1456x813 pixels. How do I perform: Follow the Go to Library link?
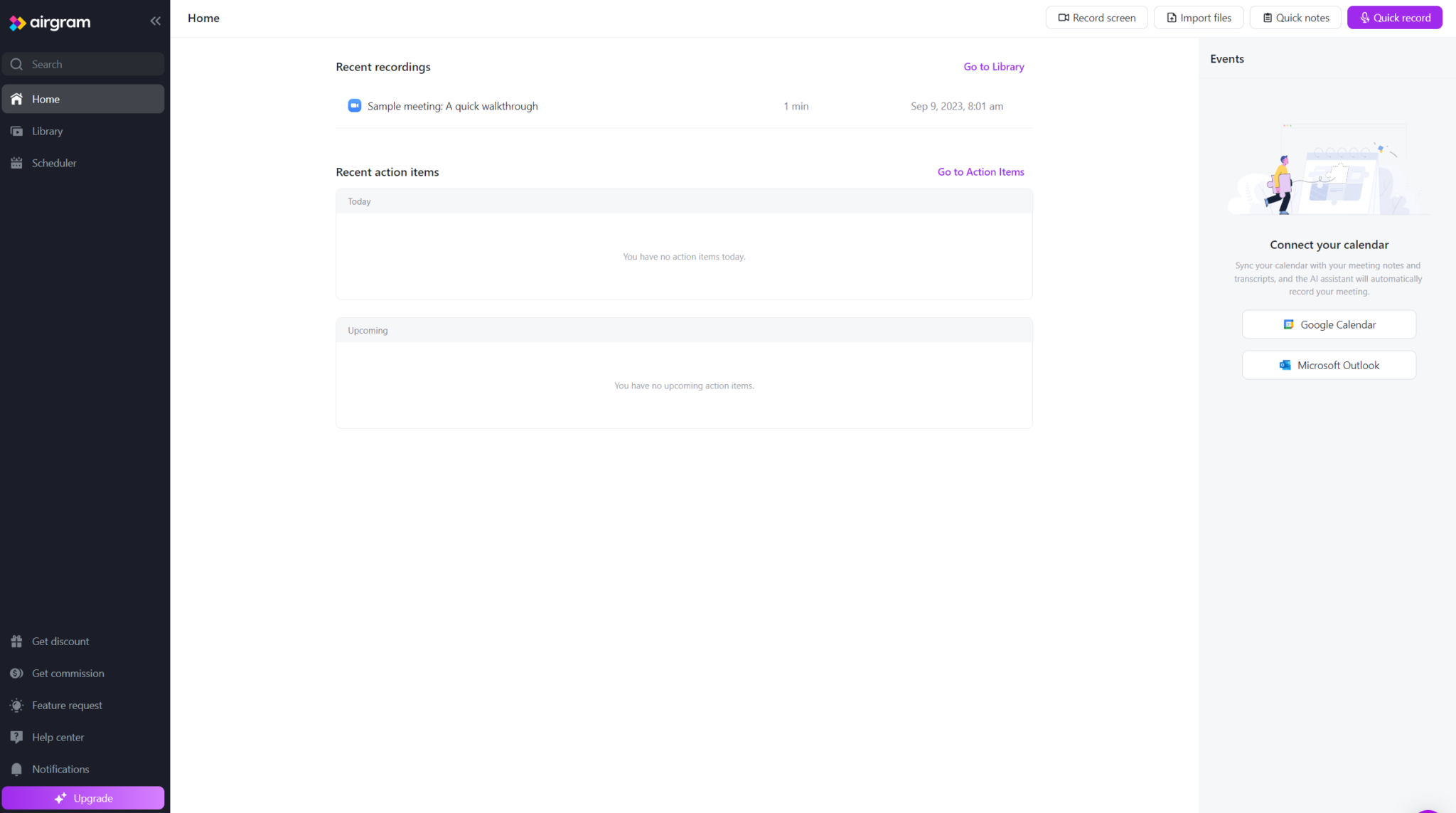pyautogui.click(x=993, y=67)
